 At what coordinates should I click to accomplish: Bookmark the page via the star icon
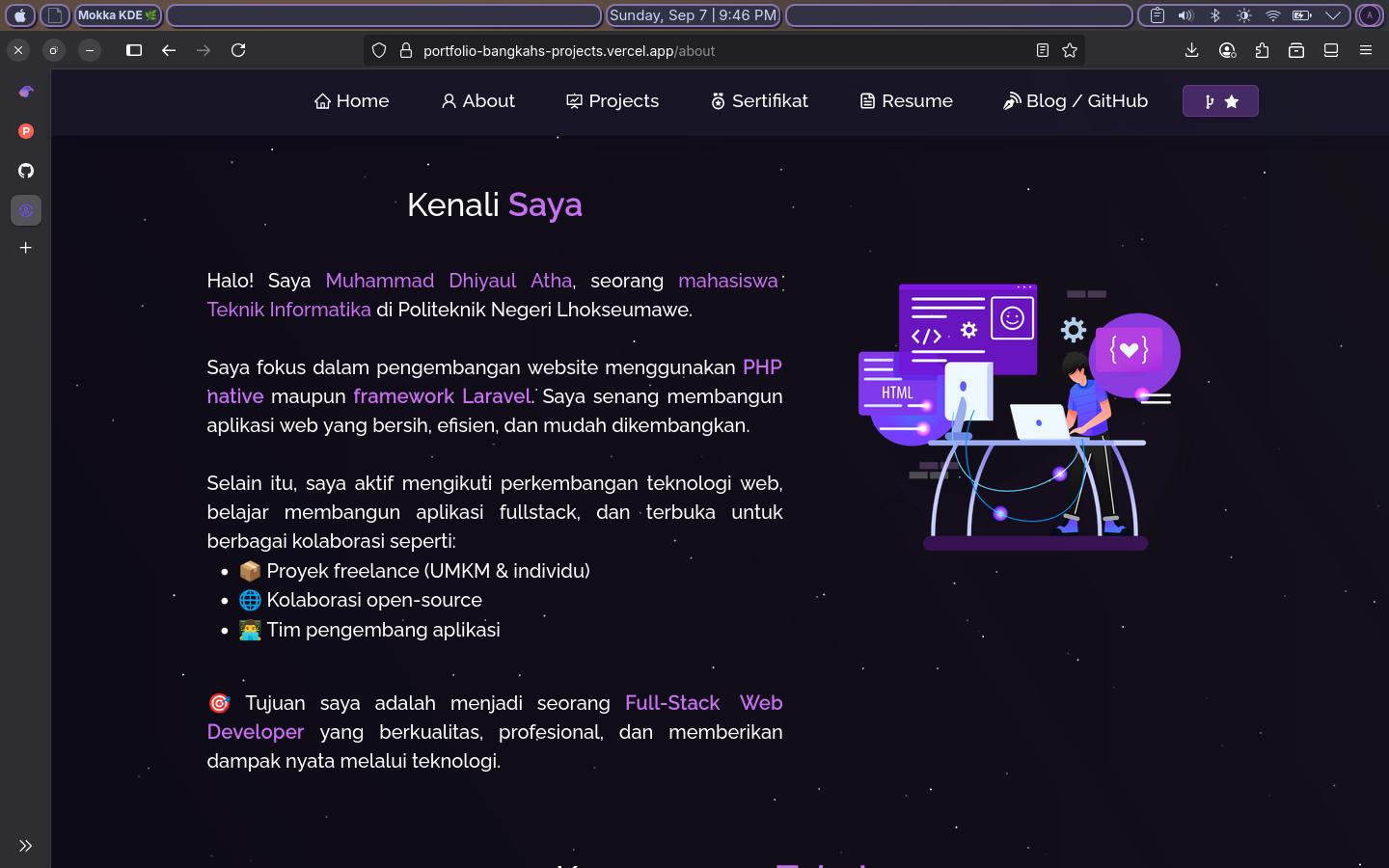[1070, 50]
